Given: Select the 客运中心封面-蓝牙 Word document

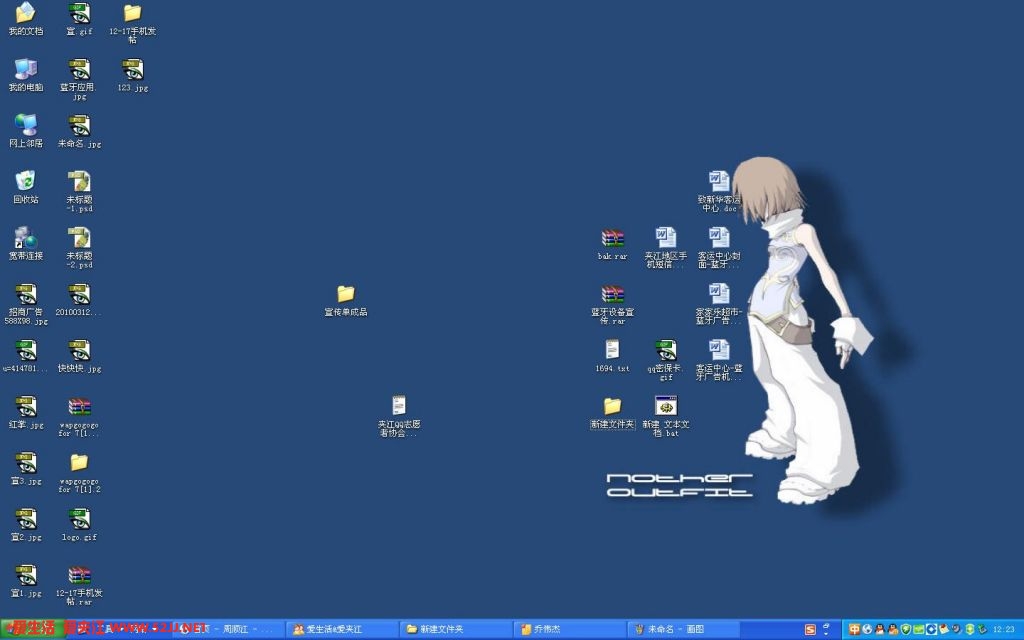Looking at the screenshot, I should tap(719, 248).
